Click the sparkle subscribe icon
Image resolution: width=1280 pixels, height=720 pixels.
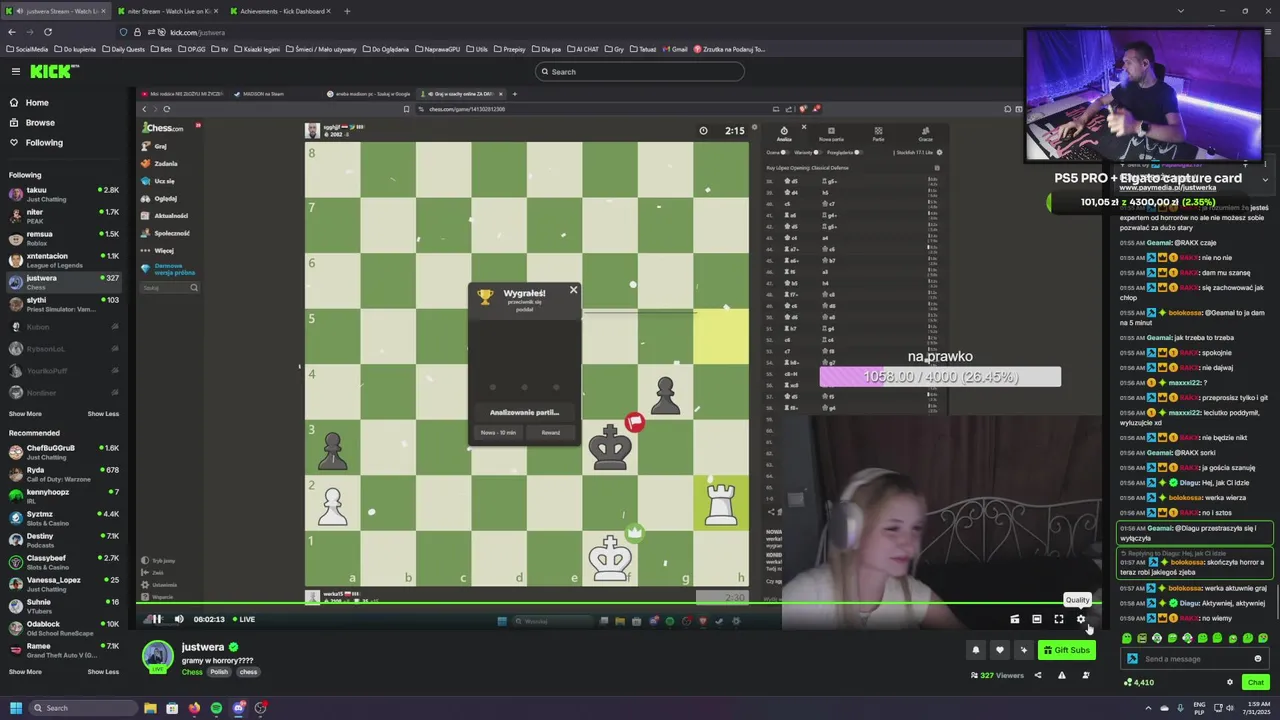point(1023,650)
